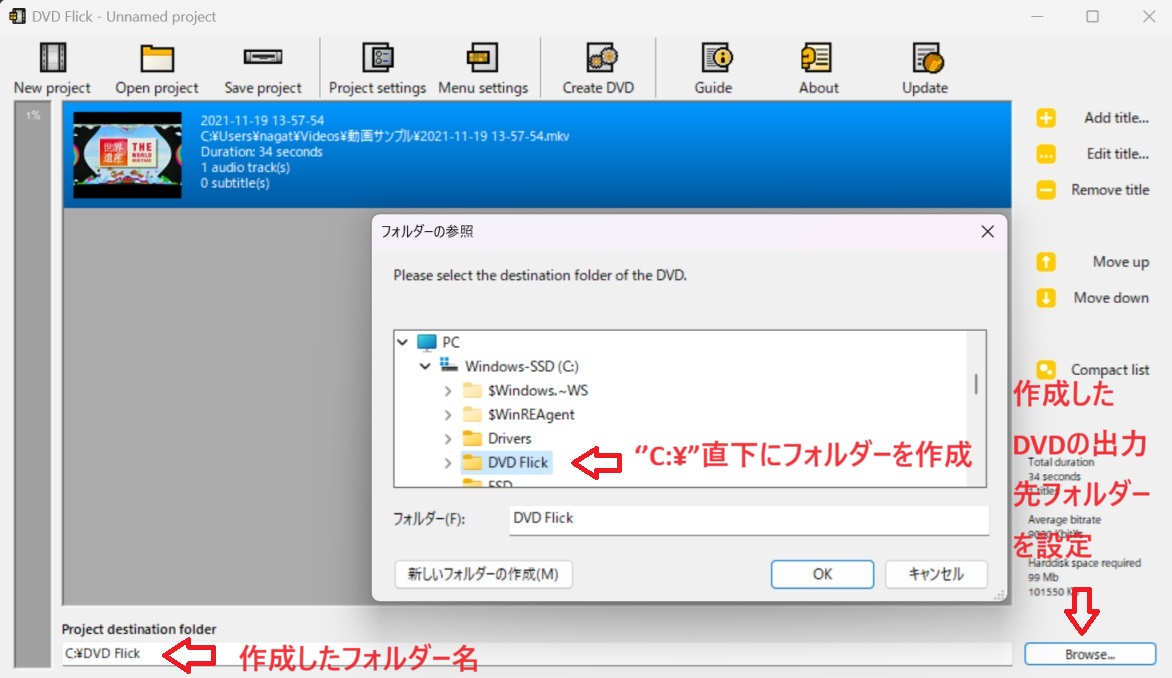Screen dimensions: 1172x678
Task: Click the Edit title... label
Action: (1117, 154)
